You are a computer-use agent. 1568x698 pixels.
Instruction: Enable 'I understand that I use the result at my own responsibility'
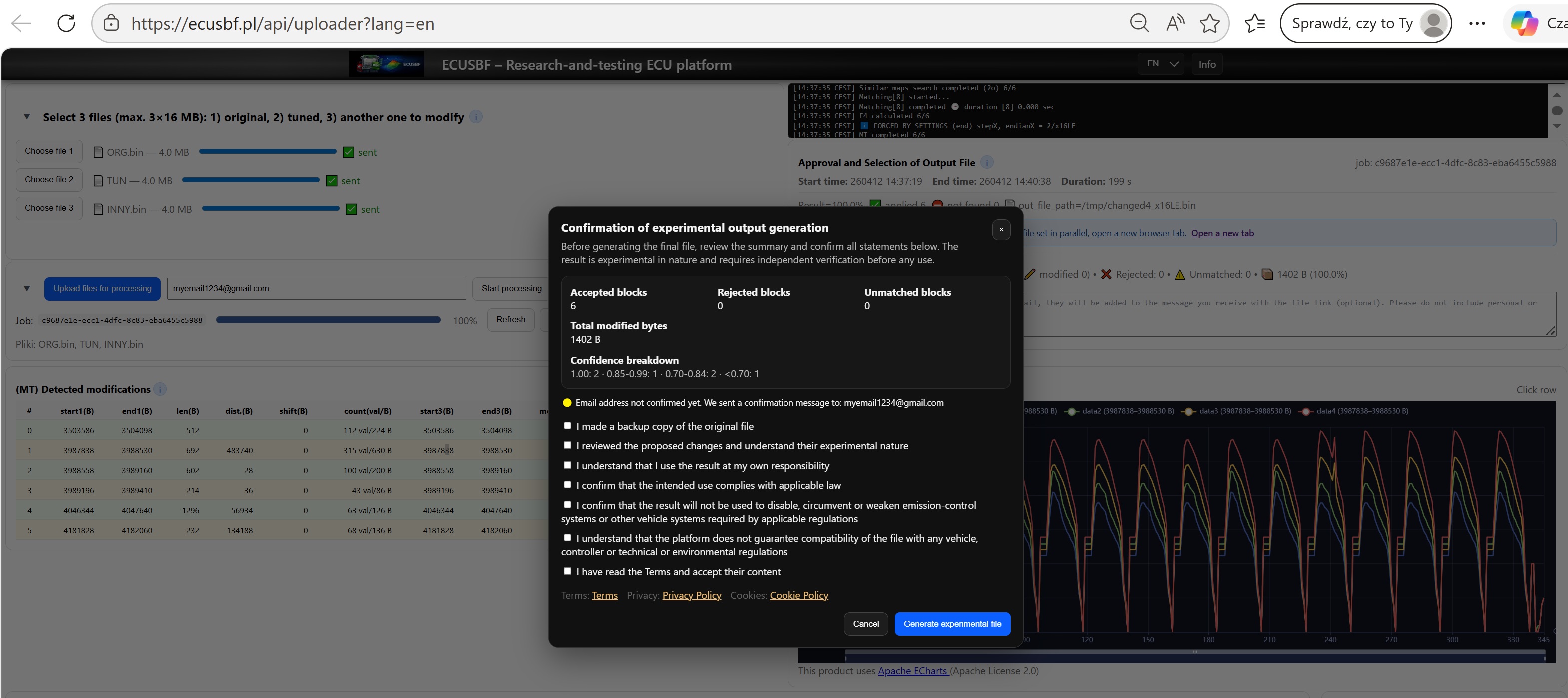(x=568, y=465)
